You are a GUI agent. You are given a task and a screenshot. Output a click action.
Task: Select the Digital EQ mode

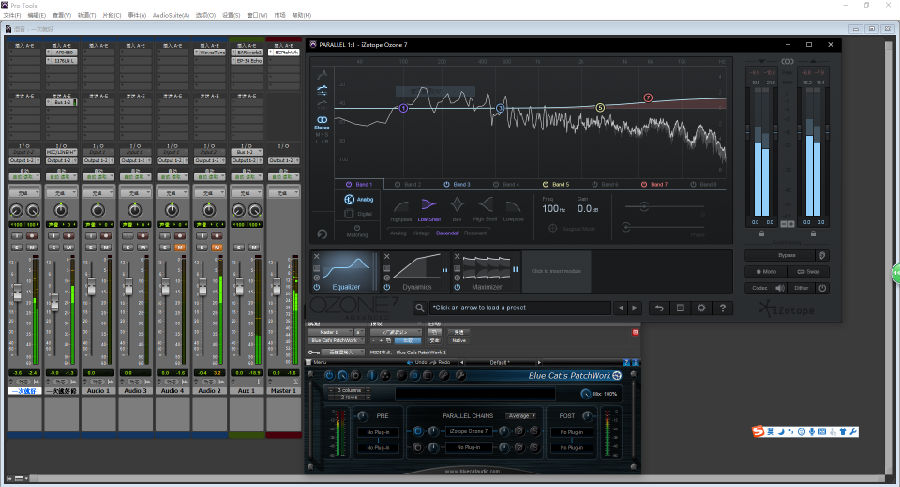click(x=358, y=214)
